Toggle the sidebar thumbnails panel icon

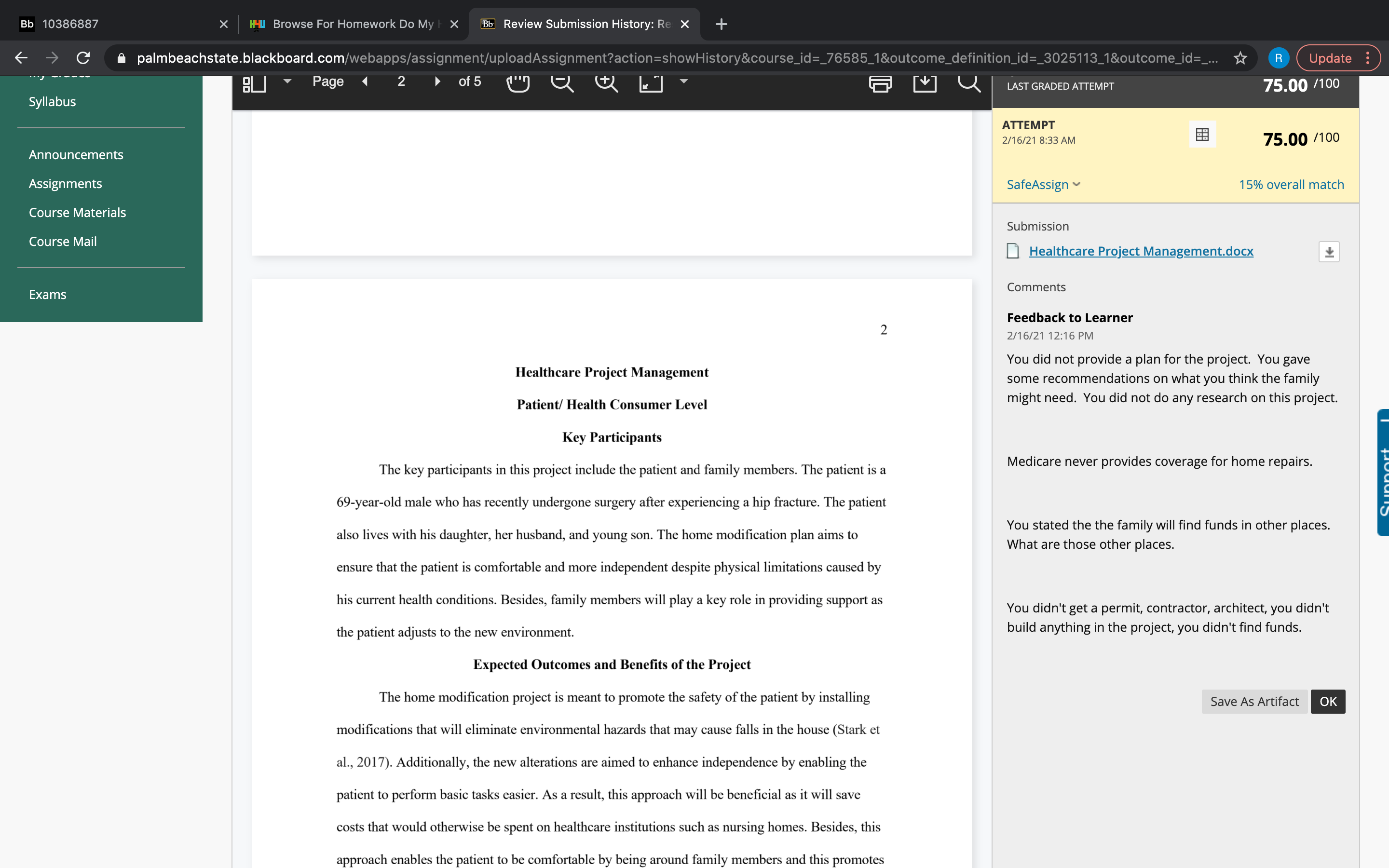254,83
